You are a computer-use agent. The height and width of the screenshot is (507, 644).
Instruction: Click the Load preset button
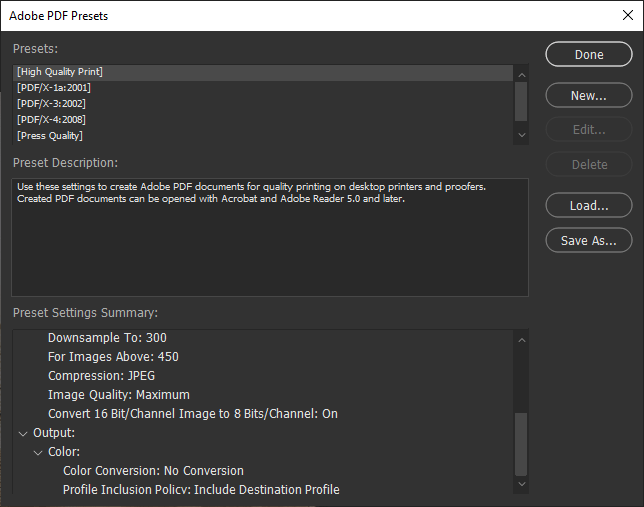pos(589,206)
